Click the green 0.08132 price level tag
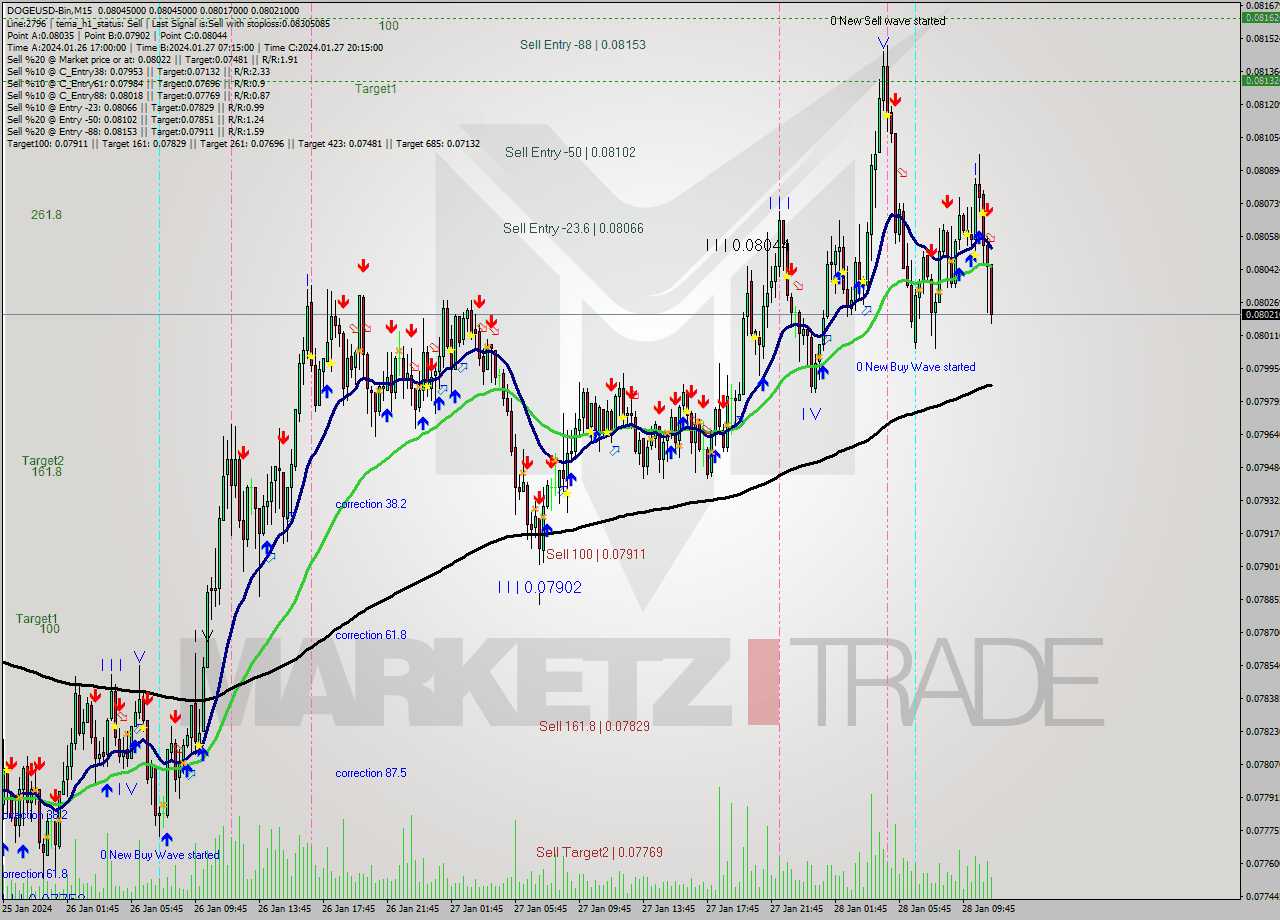The image size is (1280, 920). [x=1261, y=80]
